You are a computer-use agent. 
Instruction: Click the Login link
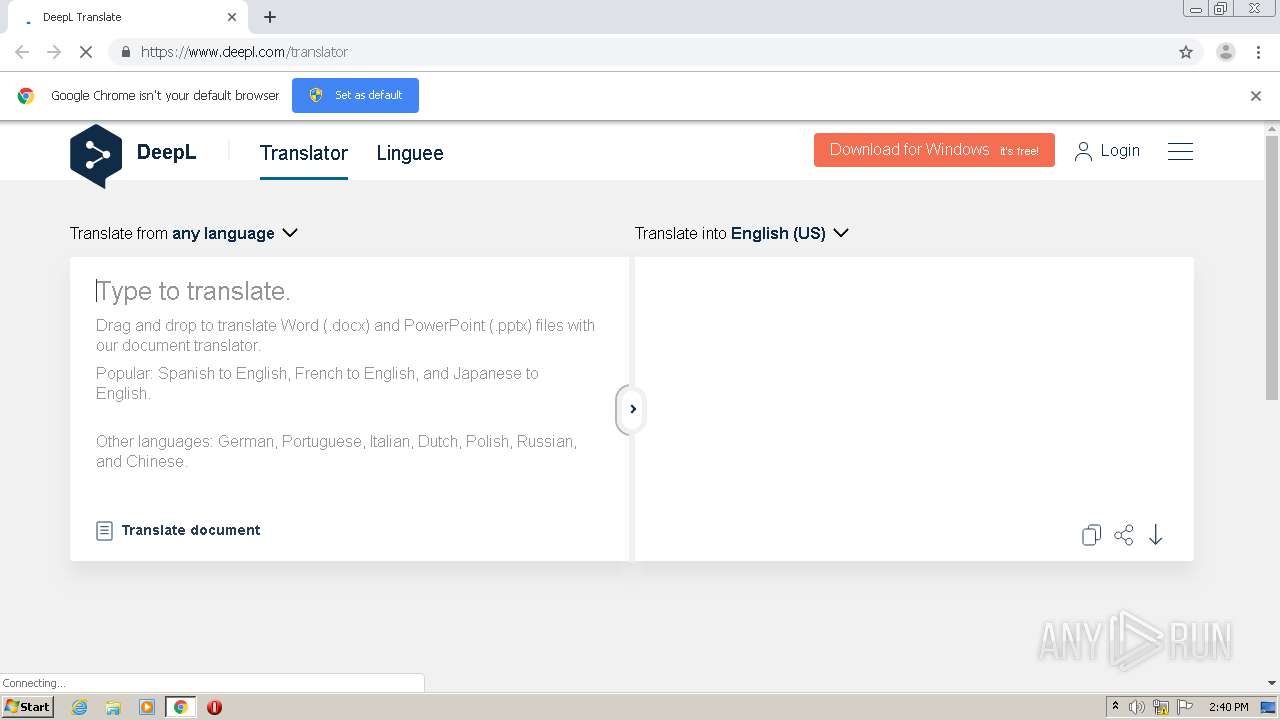coord(1120,150)
